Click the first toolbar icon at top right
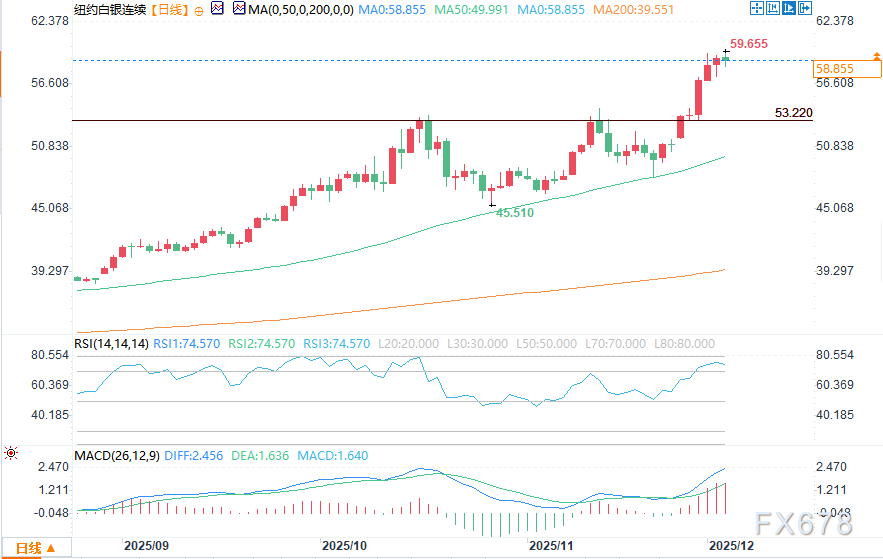Viewport: 883px width, 559px height. point(759,9)
